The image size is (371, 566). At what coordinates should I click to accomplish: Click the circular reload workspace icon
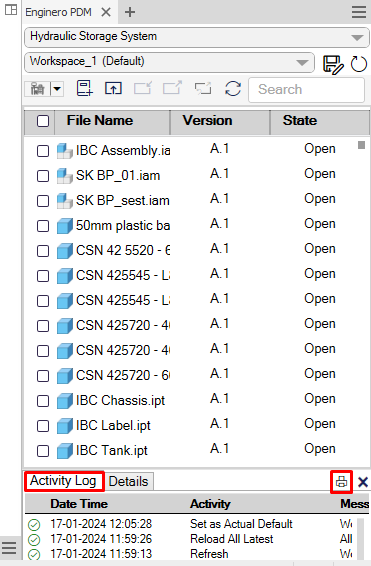tap(359, 64)
